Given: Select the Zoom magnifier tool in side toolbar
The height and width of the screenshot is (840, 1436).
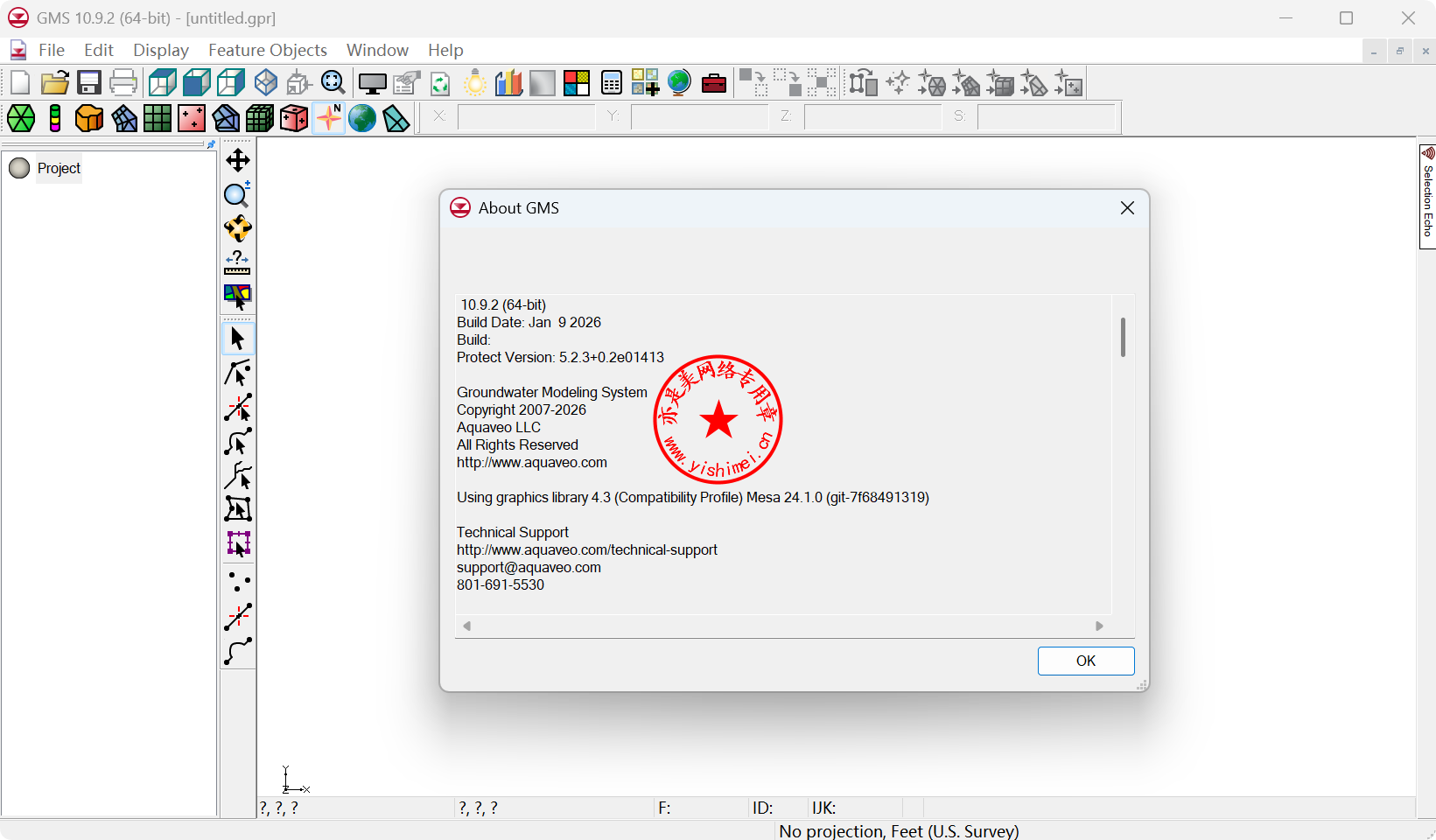Looking at the screenshot, I should click(x=238, y=194).
